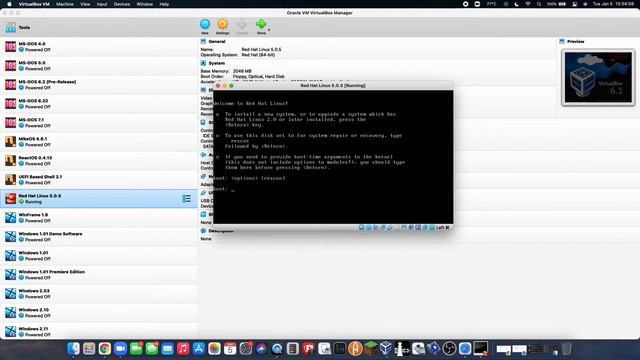Click the New virtual machine toolbar icon
This screenshot has width=640, height=360.
205,24
